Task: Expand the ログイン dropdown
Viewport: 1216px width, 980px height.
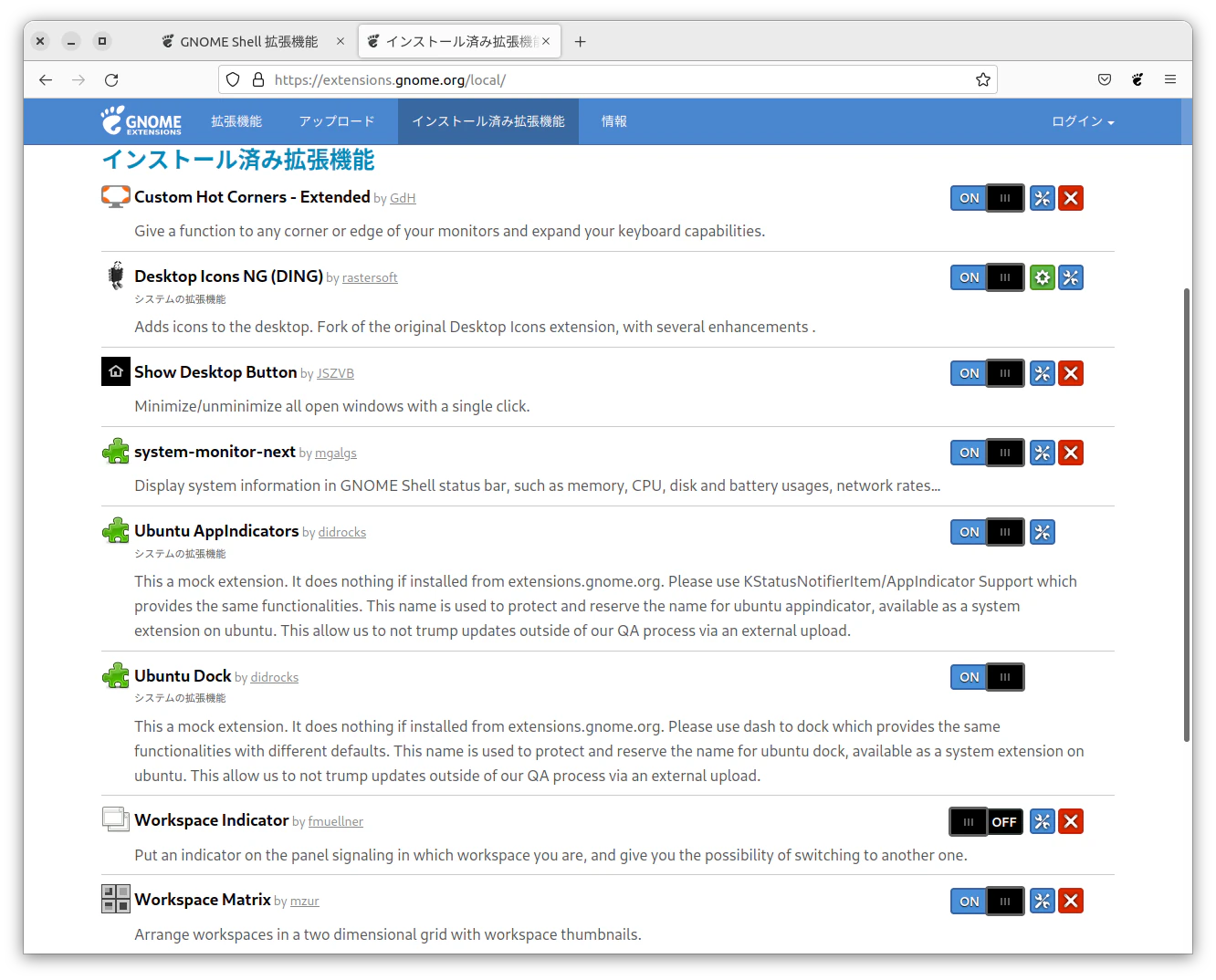Action: tap(1083, 121)
